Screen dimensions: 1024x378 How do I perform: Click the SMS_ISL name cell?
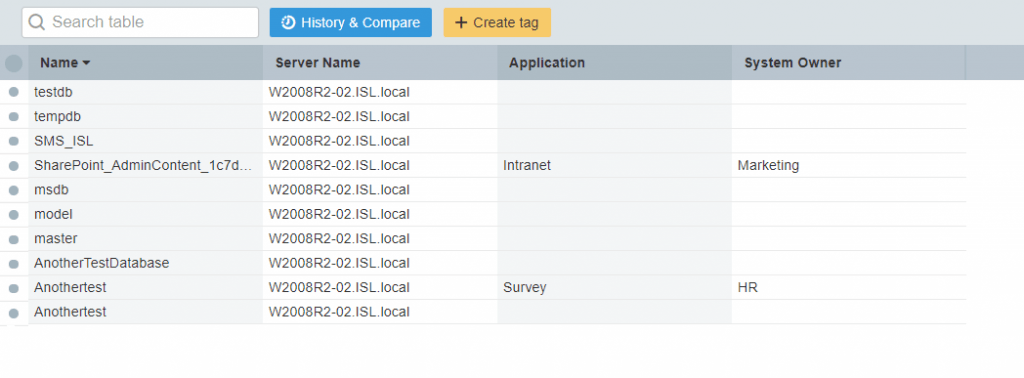click(145, 141)
